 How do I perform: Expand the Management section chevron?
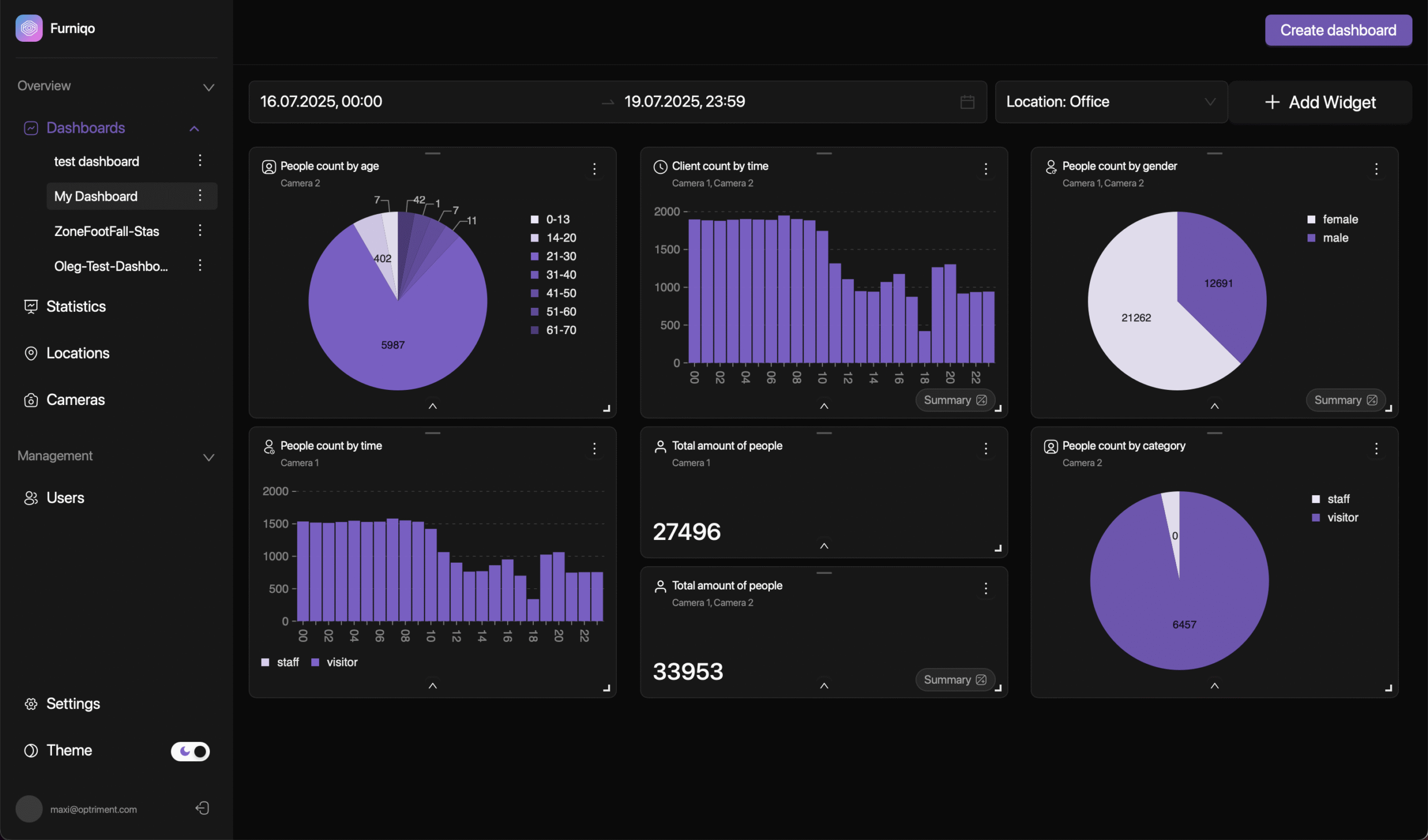pyautogui.click(x=209, y=457)
